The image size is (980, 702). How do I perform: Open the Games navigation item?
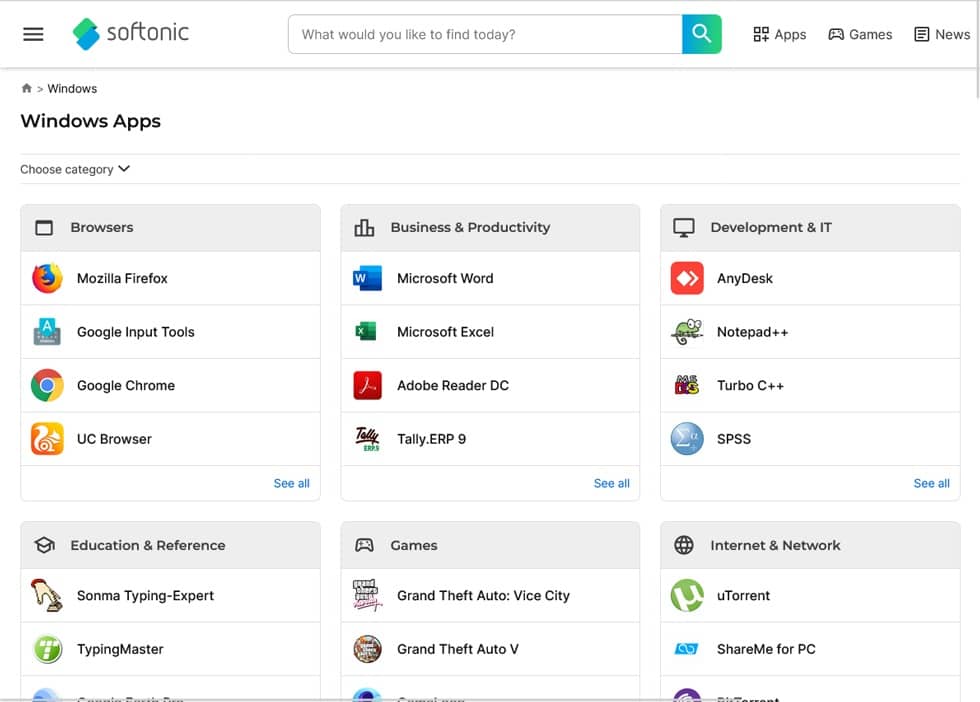point(860,34)
